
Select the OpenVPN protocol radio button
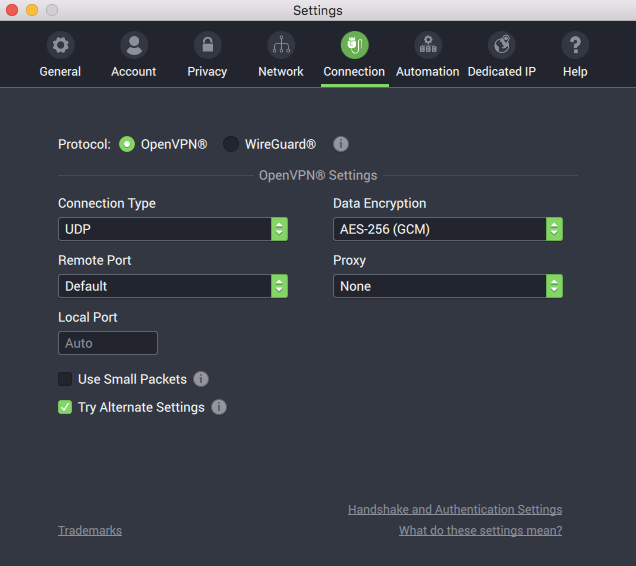point(127,144)
